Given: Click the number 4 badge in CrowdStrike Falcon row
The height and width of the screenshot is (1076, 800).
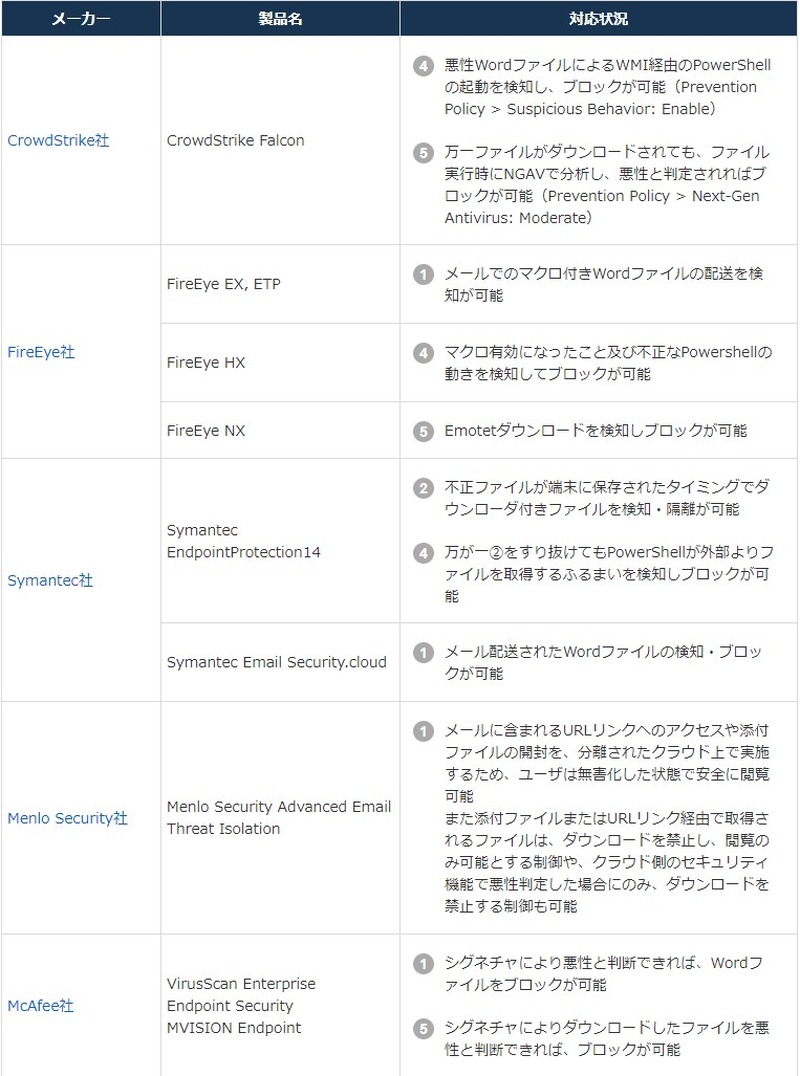Looking at the screenshot, I should pos(424,66).
